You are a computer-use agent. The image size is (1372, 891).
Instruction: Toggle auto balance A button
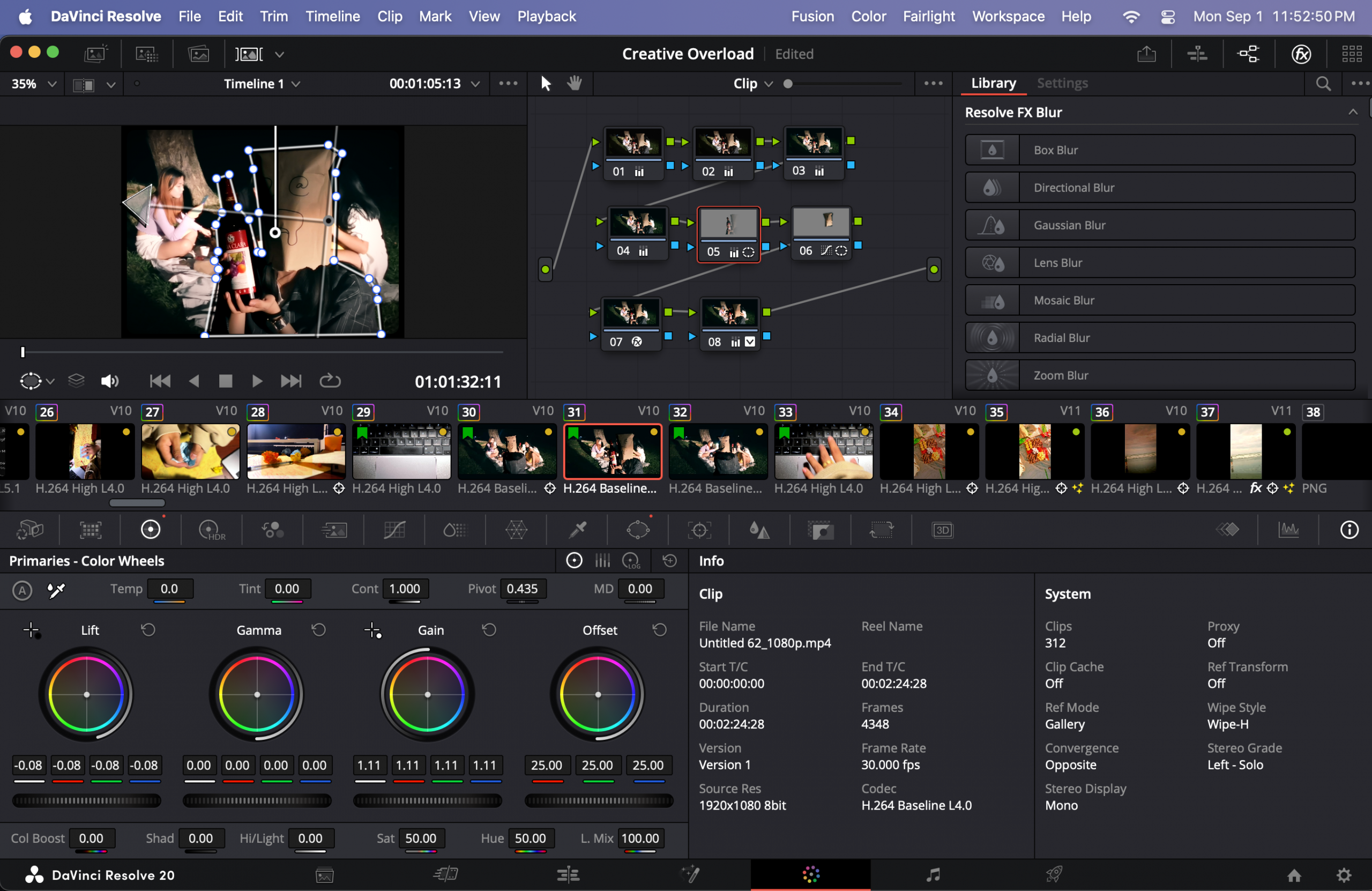click(22, 590)
